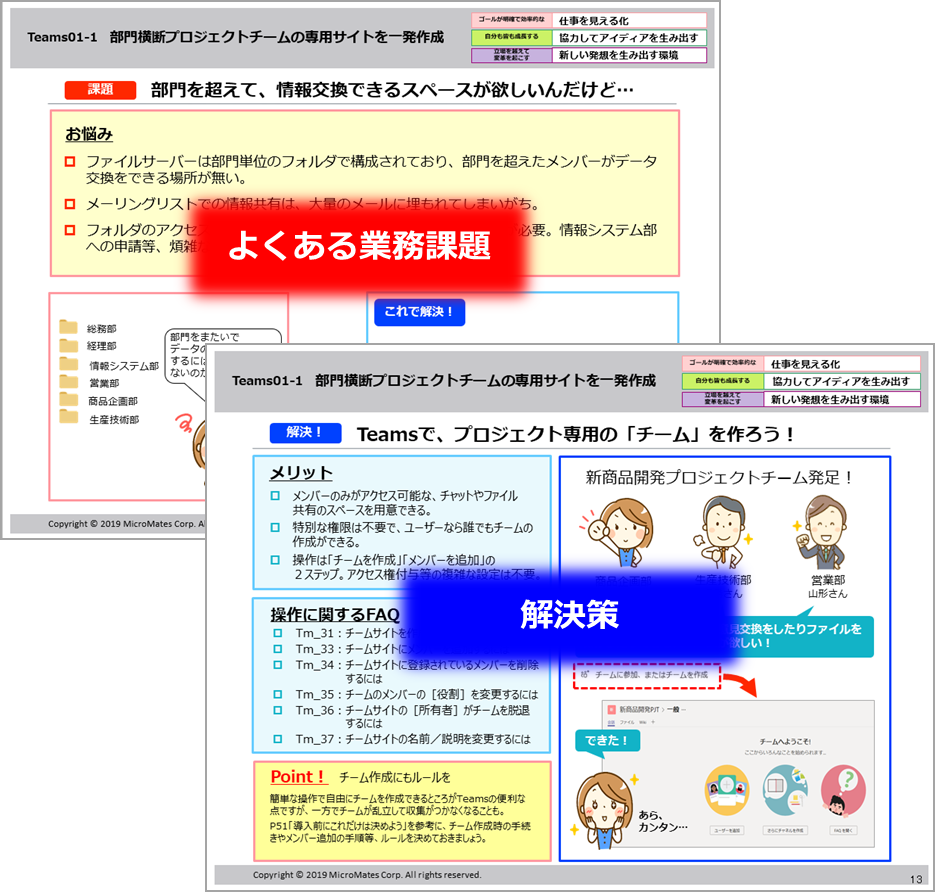The image size is (935, 892).
Task: Click the 特別な権限は不要 merit bullet
Action: click(x=402, y=535)
